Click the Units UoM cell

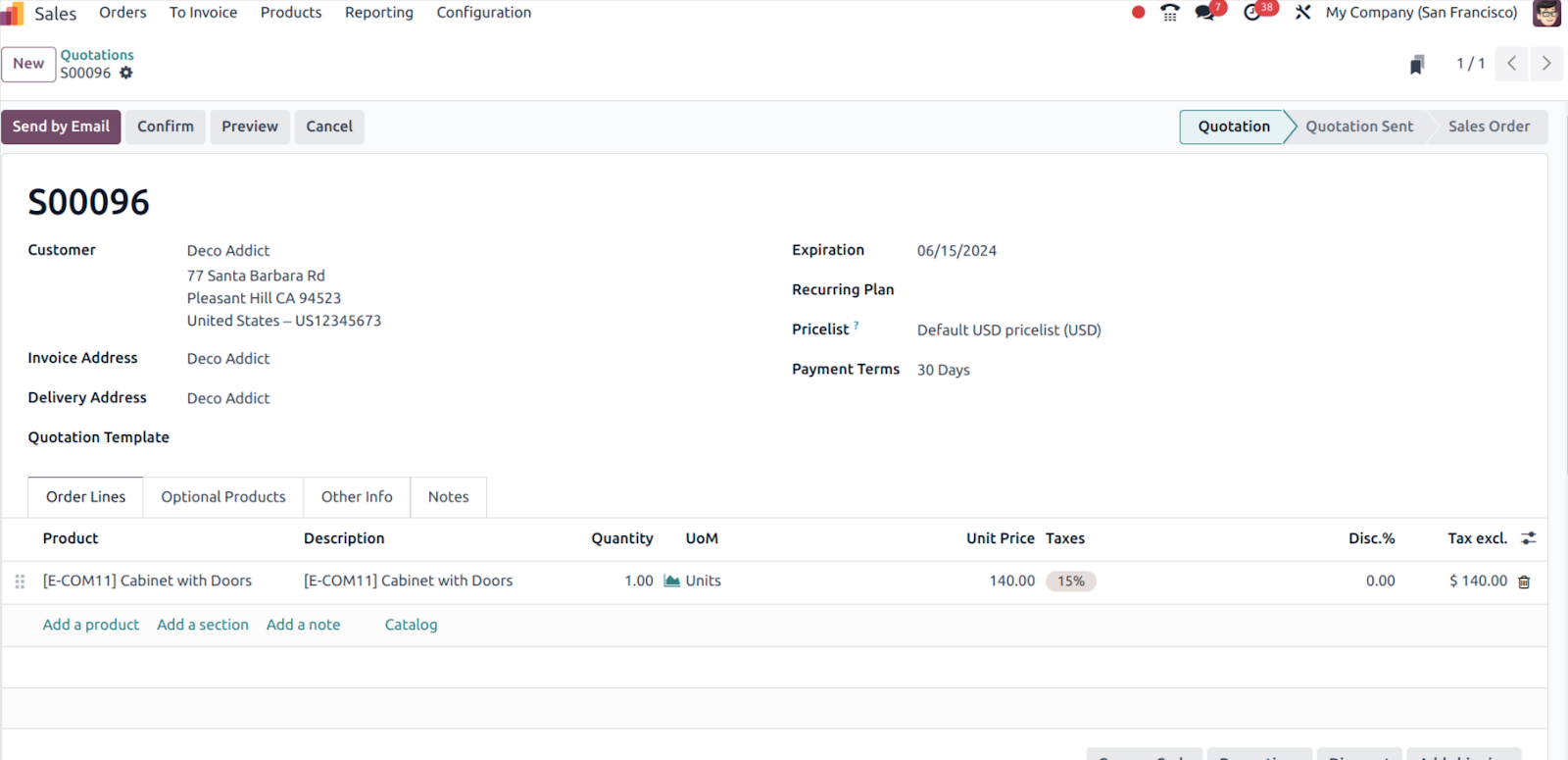[703, 581]
